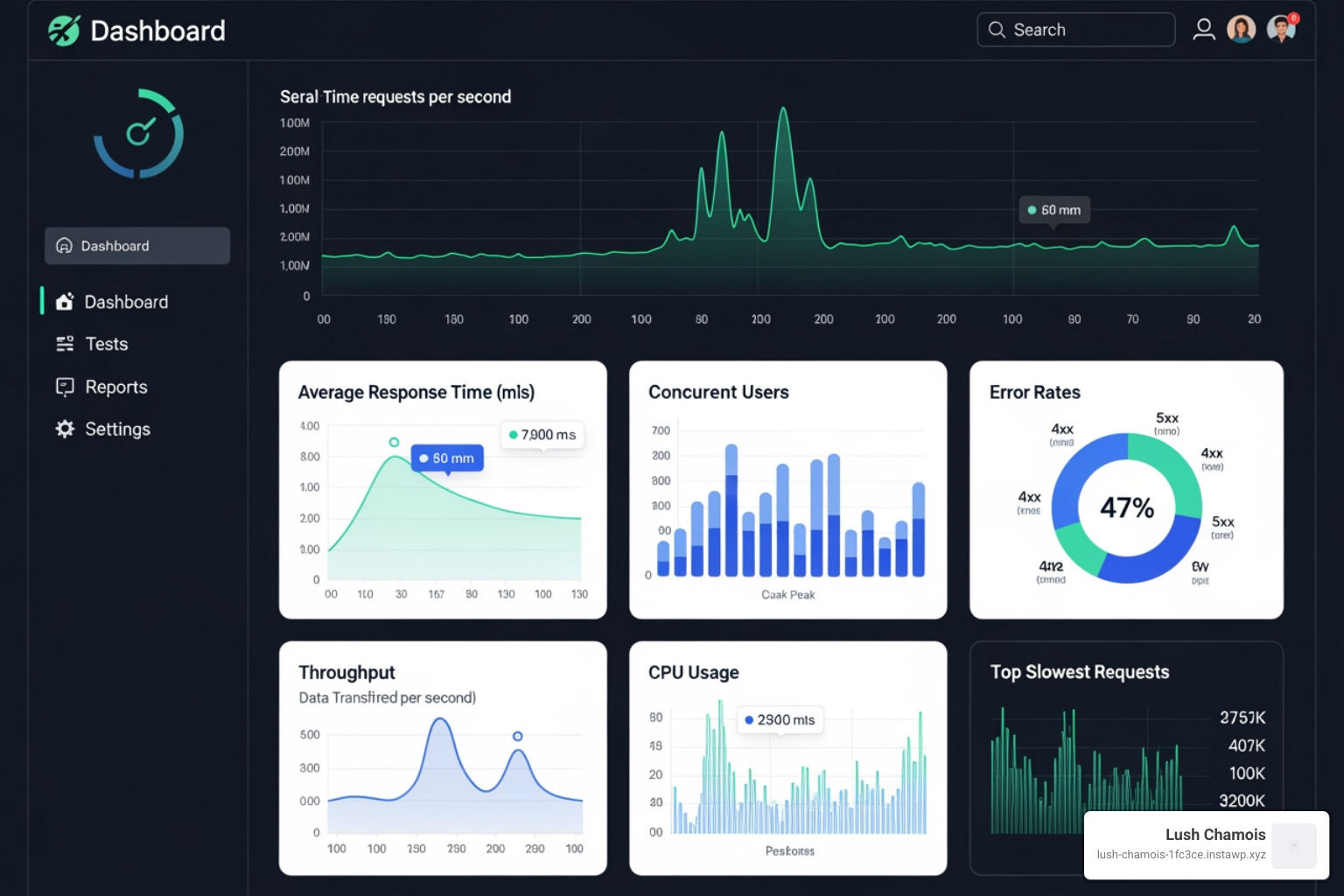Click the Settings gear icon in sidebar
This screenshot has height=896, width=1344.
pos(65,429)
